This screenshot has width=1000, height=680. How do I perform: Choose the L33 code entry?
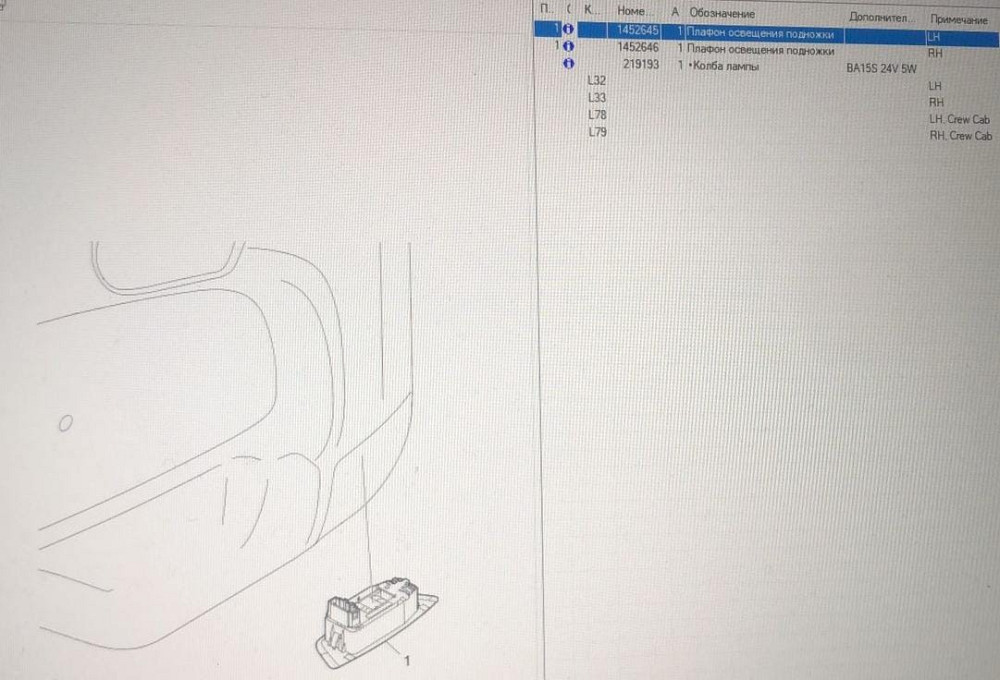597,97
